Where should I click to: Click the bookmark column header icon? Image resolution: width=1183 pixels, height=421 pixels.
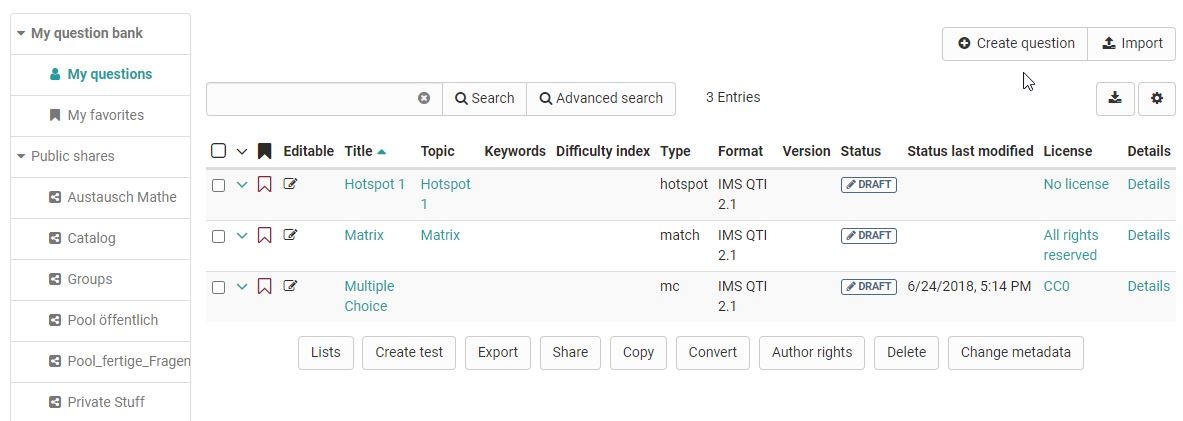[x=265, y=151]
